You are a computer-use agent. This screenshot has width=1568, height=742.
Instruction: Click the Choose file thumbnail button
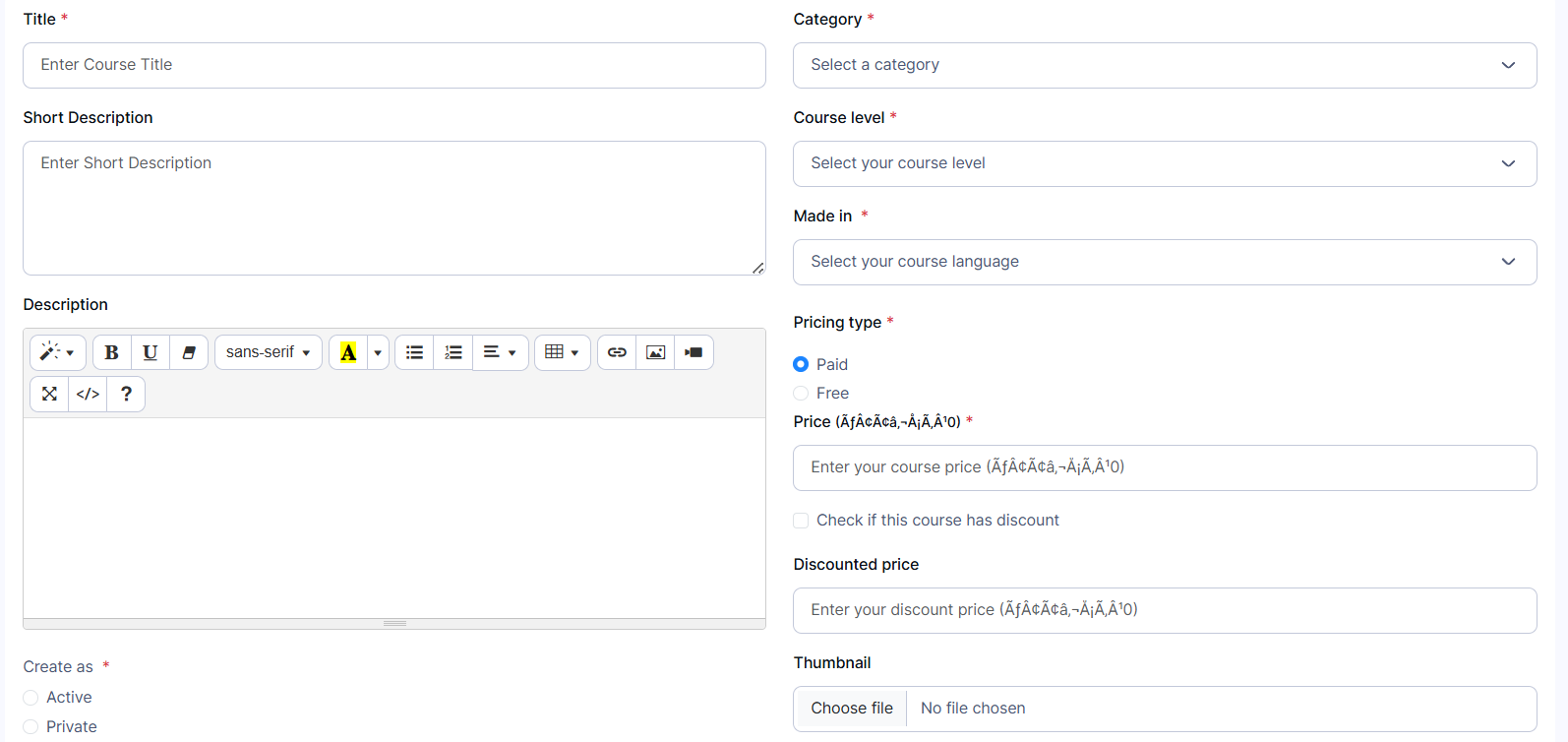coord(851,709)
